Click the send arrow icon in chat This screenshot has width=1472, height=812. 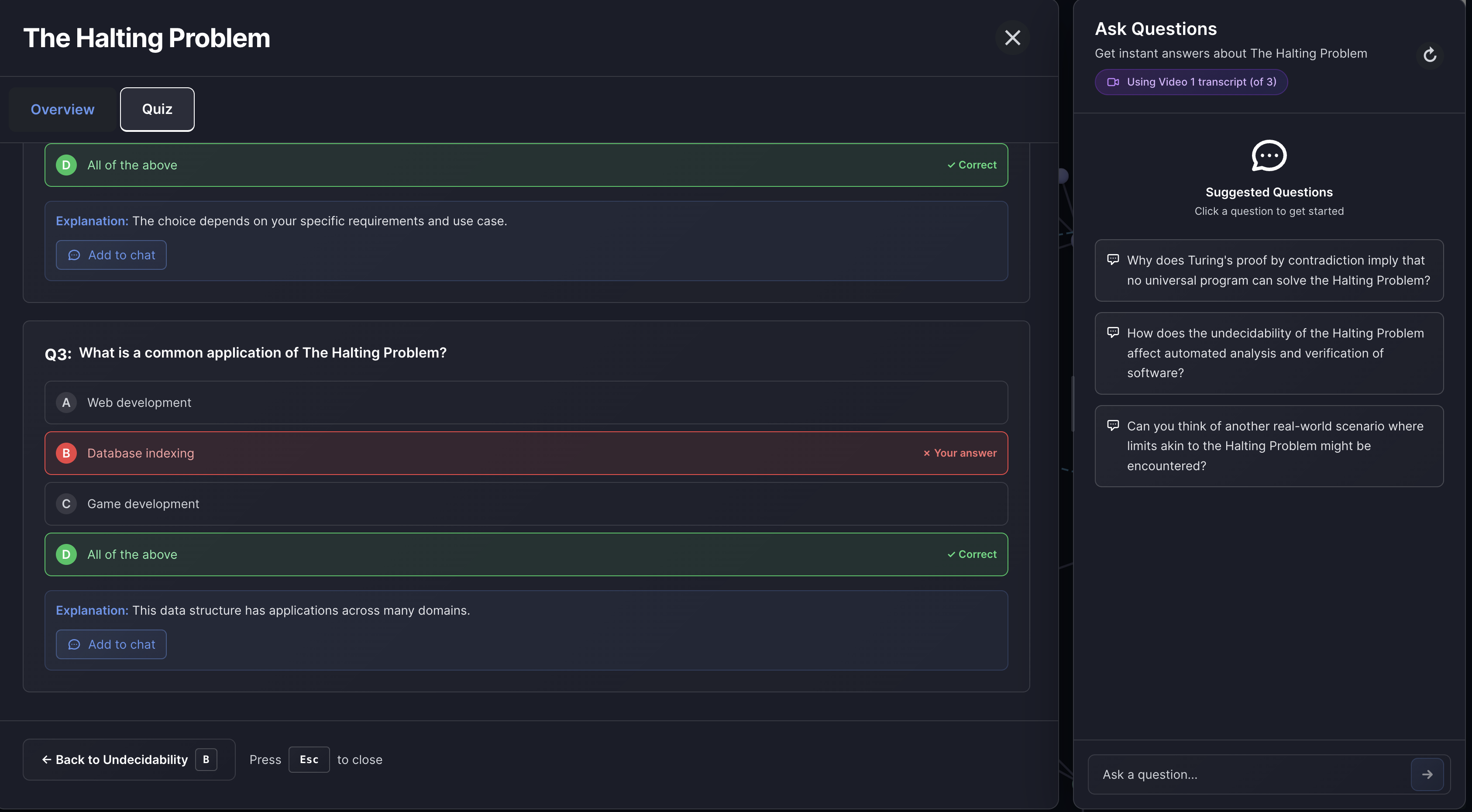tap(1427, 774)
